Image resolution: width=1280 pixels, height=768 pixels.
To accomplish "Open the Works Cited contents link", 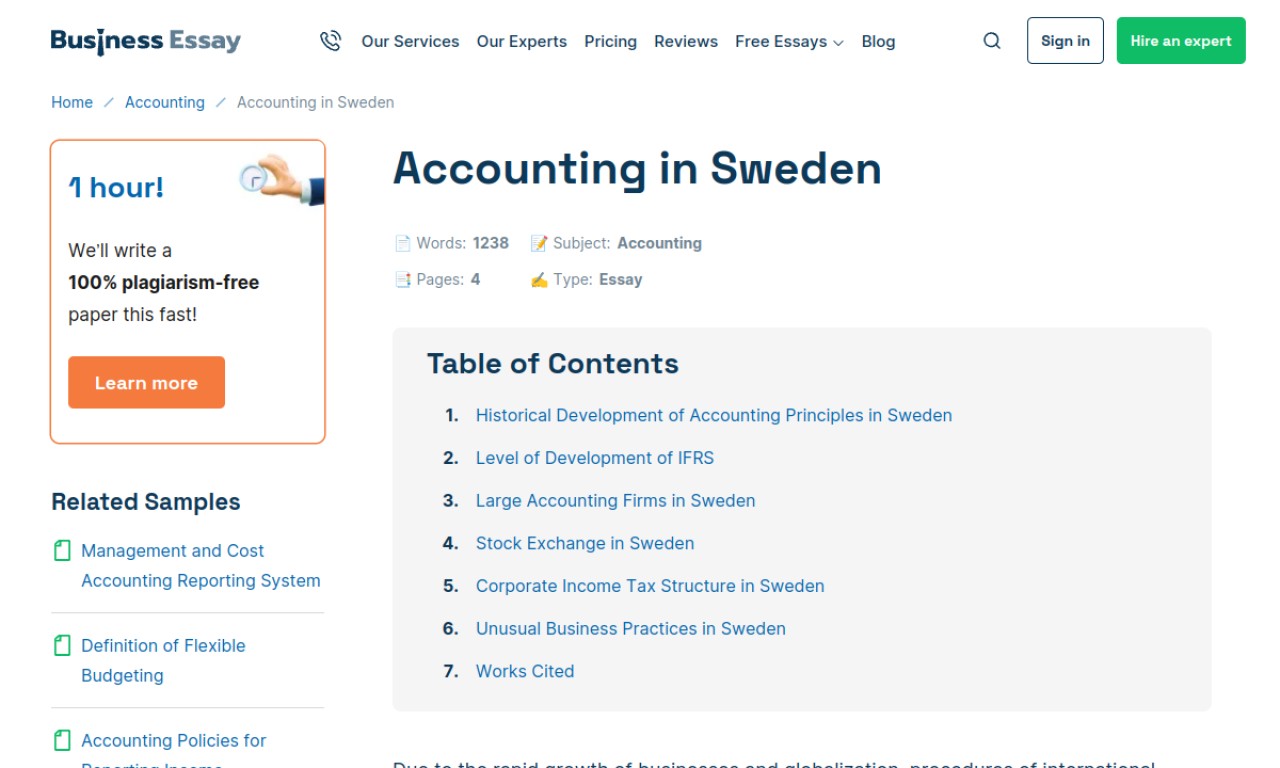I will pos(525,671).
